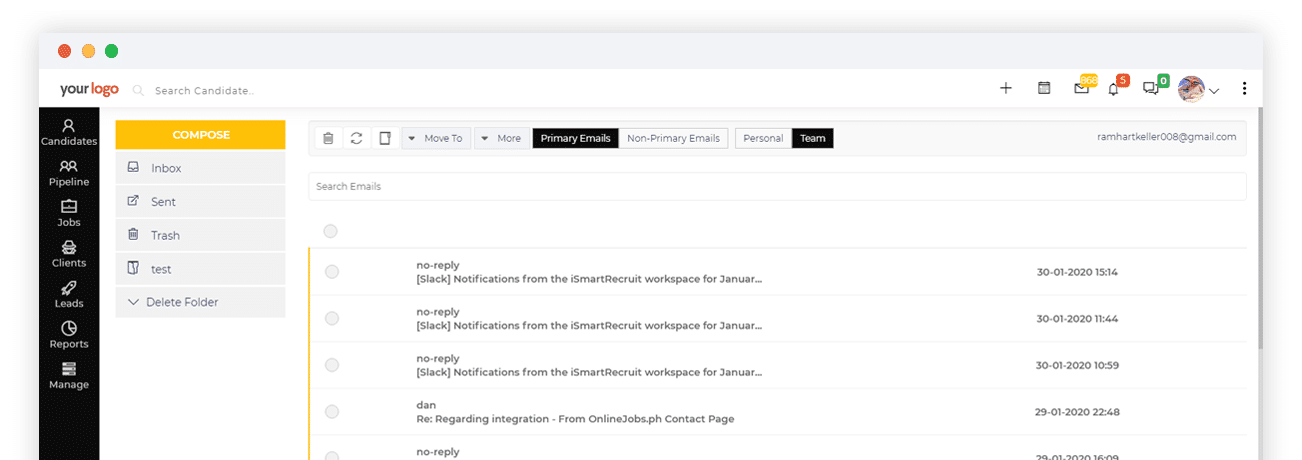Open the Candidates section in sidebar
The image size is (1302, 460).
click(x=68, y=133)
